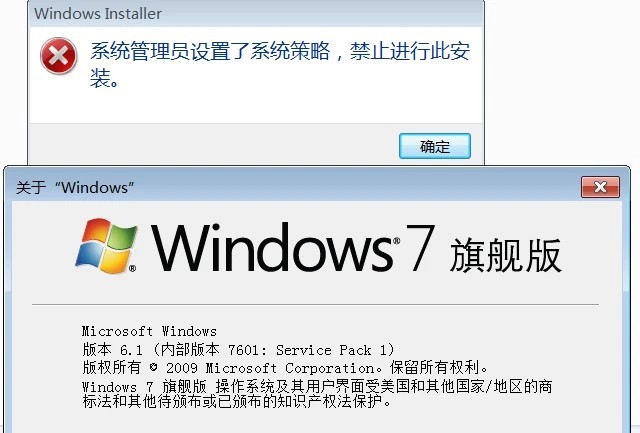Click the 系统管理员设置了系统策略 error message

point(280,64)
